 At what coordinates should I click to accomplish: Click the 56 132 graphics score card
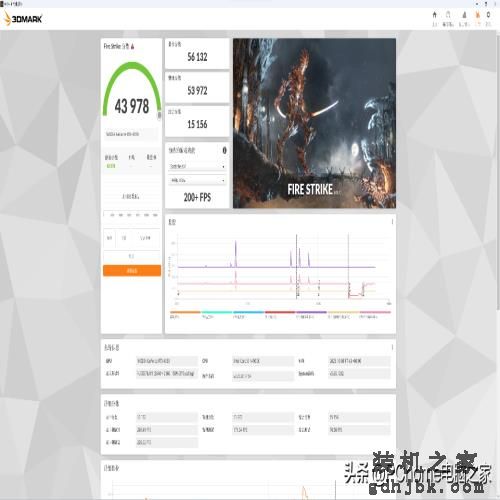[x=197, y=53]
